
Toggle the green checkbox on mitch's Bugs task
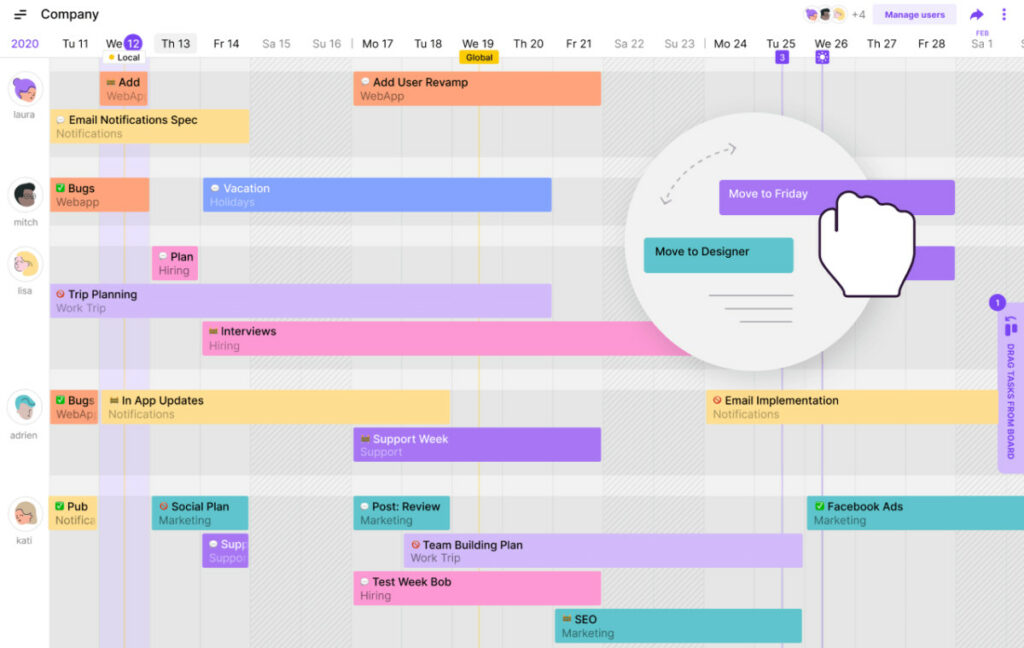(60, 188)
